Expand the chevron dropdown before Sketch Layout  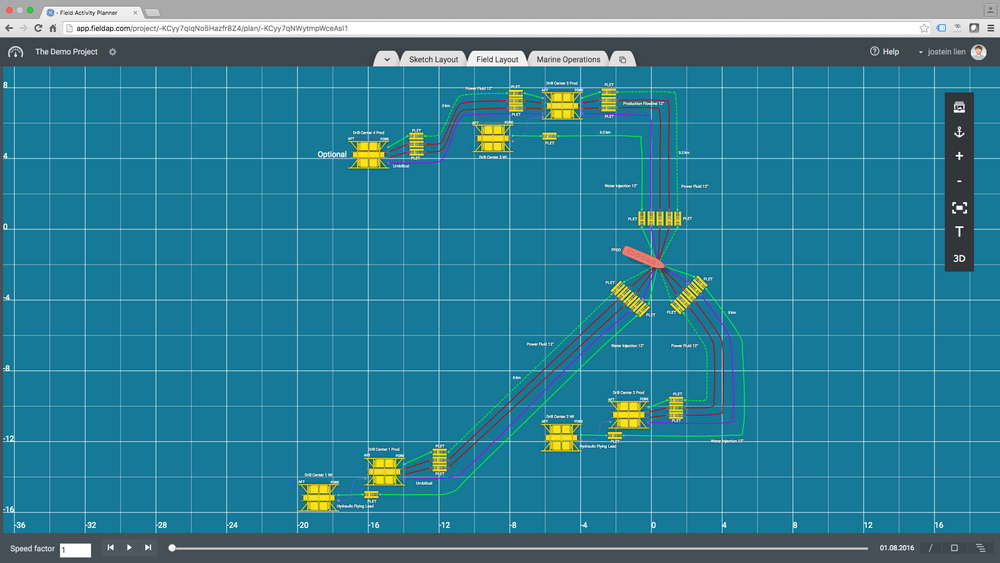387,60
